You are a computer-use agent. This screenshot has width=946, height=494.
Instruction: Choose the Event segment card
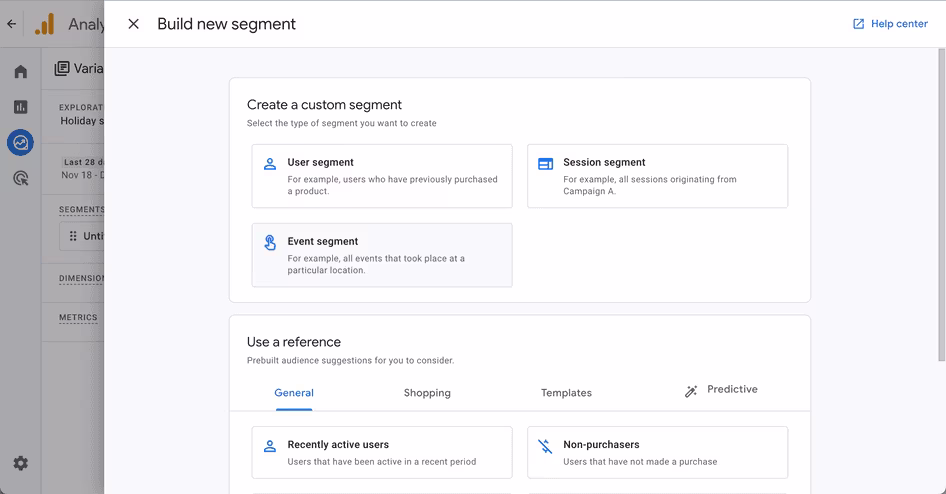click(x=382, y=255)
